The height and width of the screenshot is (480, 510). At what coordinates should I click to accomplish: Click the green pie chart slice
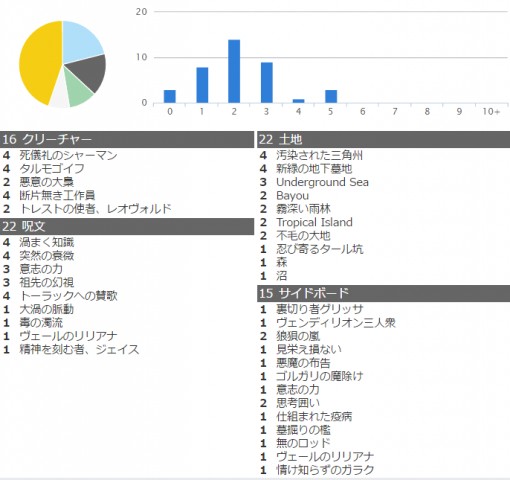[x=78, y=88]
